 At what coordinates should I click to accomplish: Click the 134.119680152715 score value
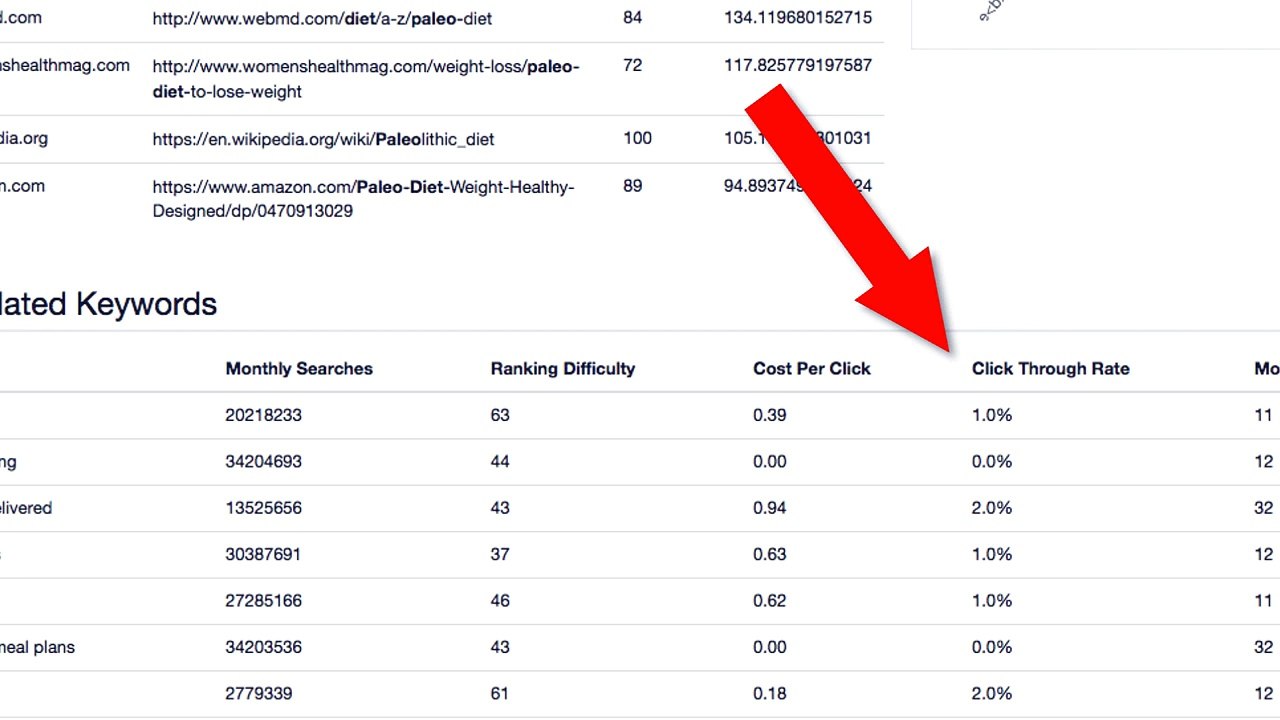coord(798,18)
